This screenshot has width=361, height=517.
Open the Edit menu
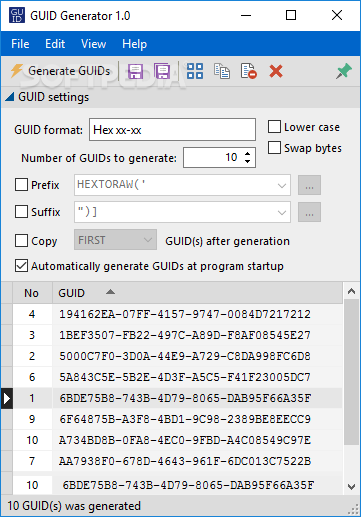click(55, 44)
